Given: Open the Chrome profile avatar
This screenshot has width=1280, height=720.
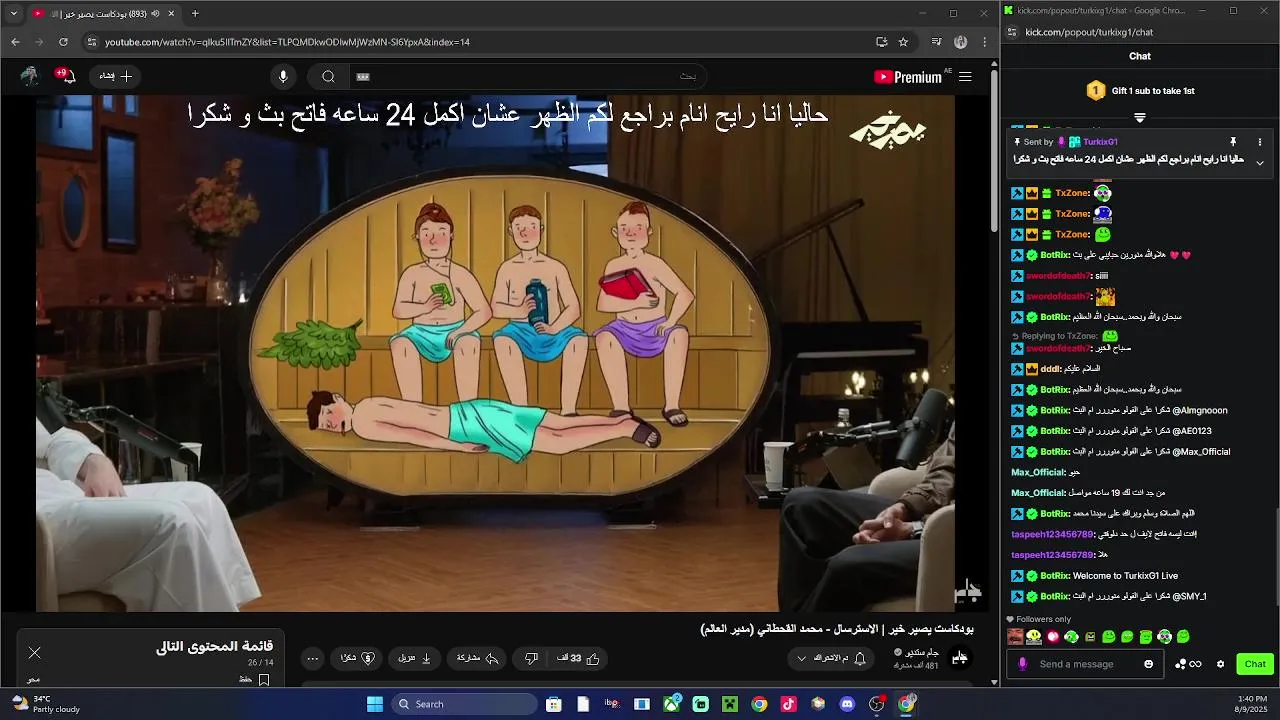Looking at the screenshot, I should pyautogui.click(x=961, y=42).
